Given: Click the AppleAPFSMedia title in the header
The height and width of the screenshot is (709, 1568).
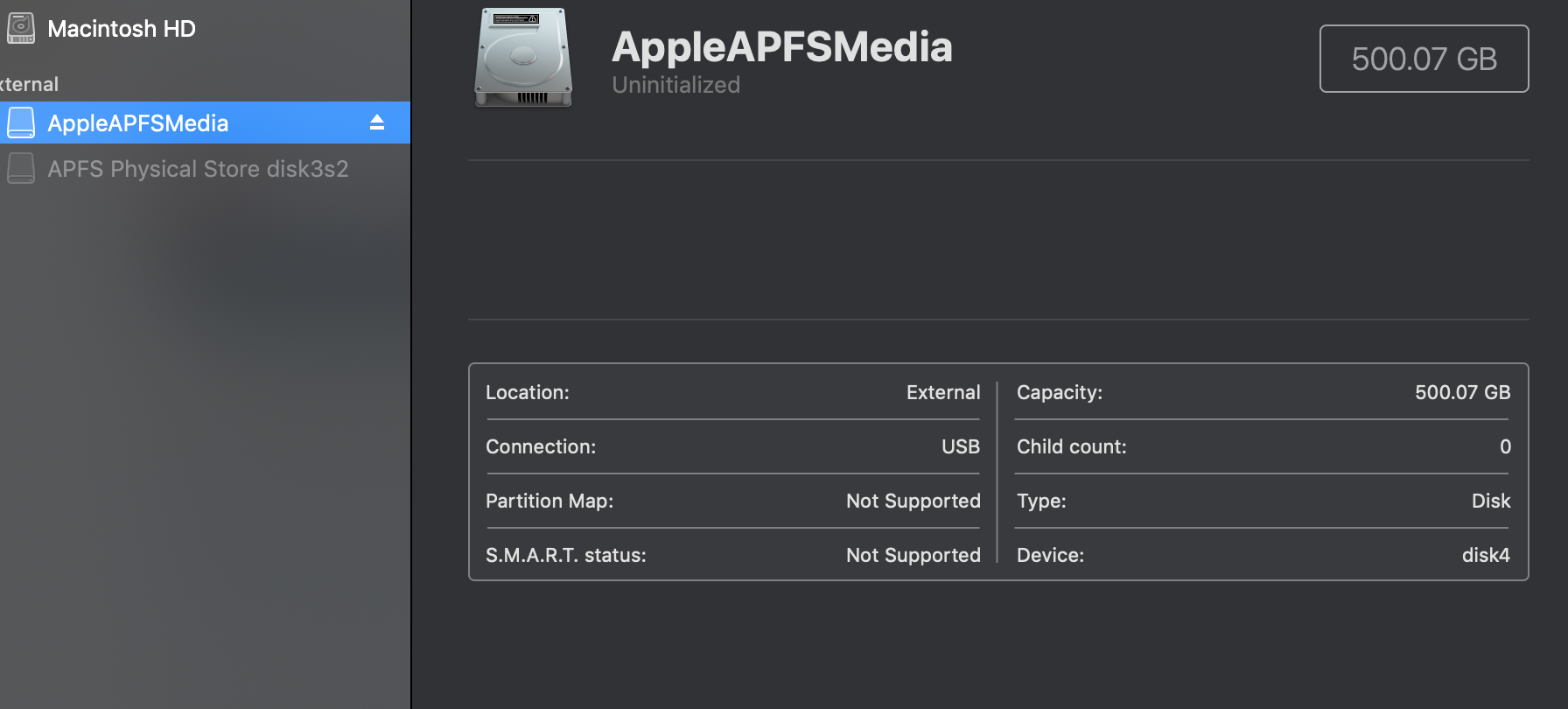Looking at the screenshot, I should coord(781,46).
